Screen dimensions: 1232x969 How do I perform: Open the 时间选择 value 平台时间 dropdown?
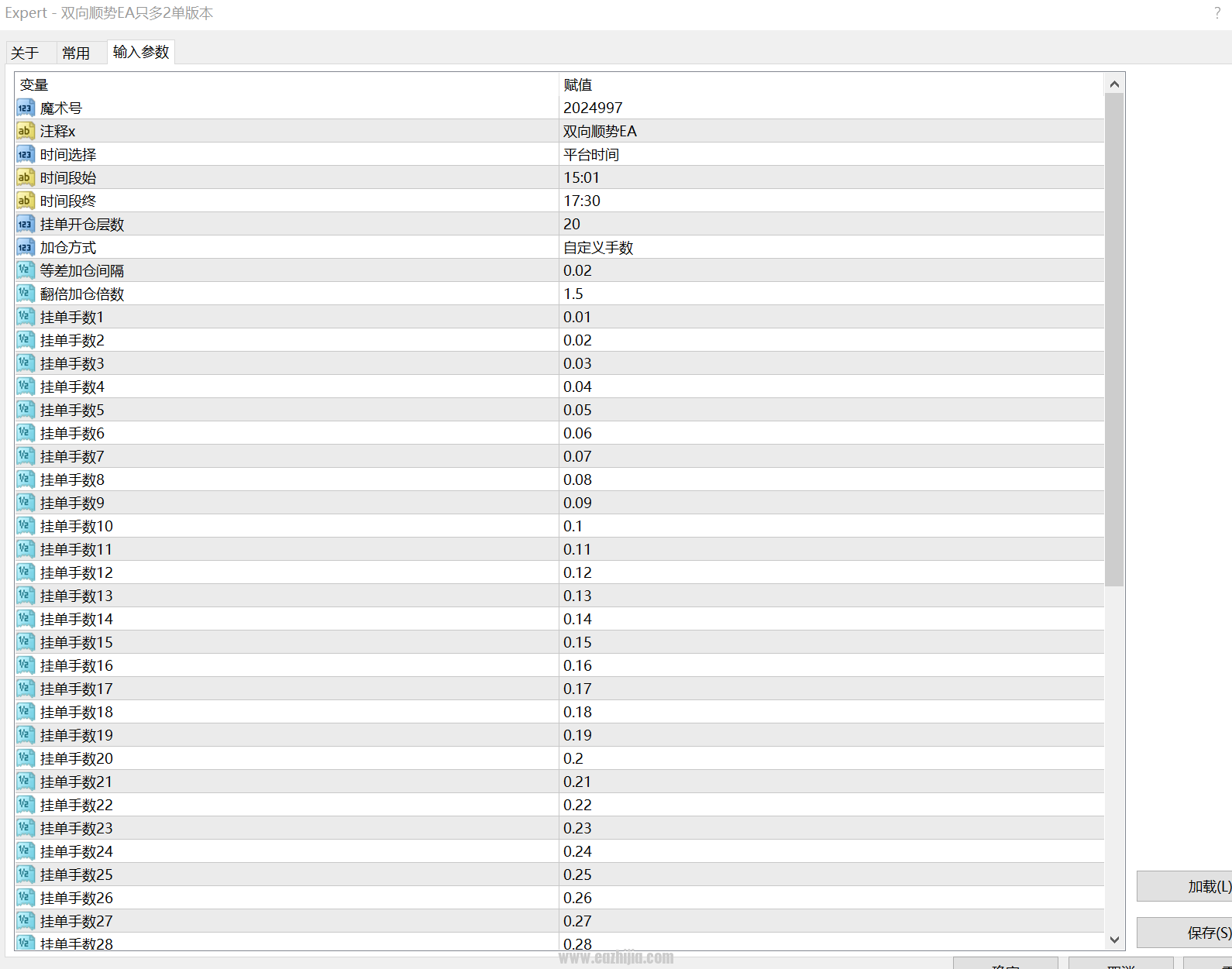[831, 154]
